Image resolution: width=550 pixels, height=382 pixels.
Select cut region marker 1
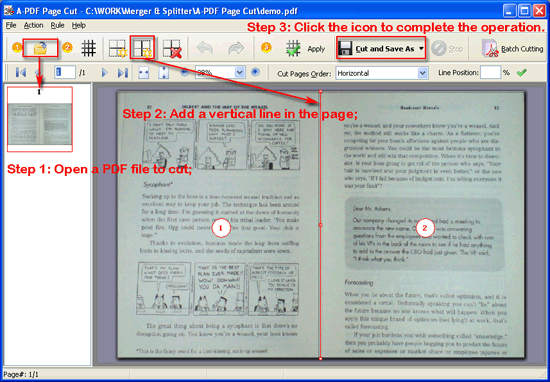pyautogui.click(x=221, y=228)
